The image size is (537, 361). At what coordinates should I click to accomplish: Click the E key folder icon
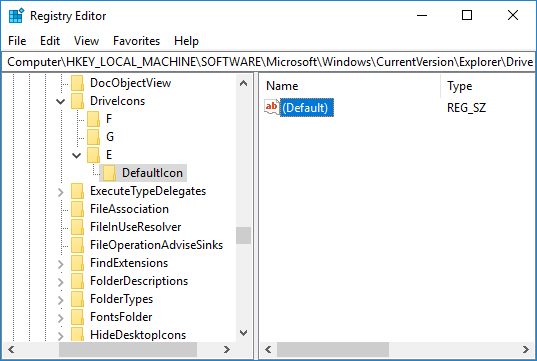(93, 155)
